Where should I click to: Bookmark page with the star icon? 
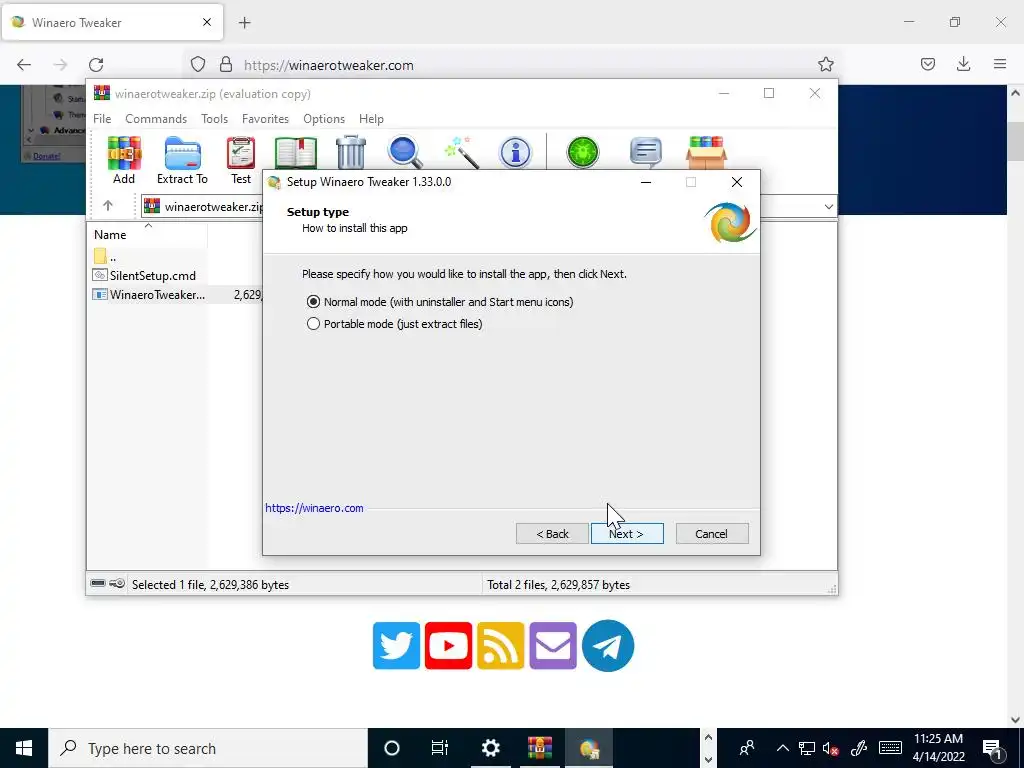pyautogui.click(x=825, y=65)
